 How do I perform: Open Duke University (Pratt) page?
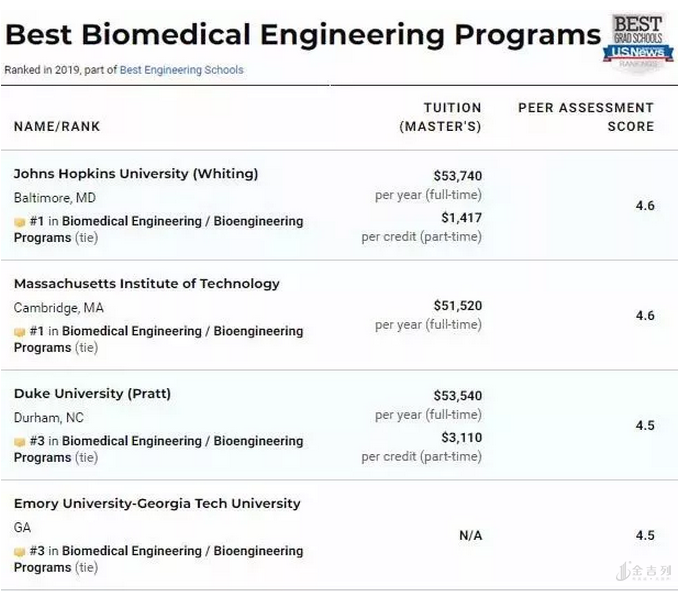click(x=92, y=394)
